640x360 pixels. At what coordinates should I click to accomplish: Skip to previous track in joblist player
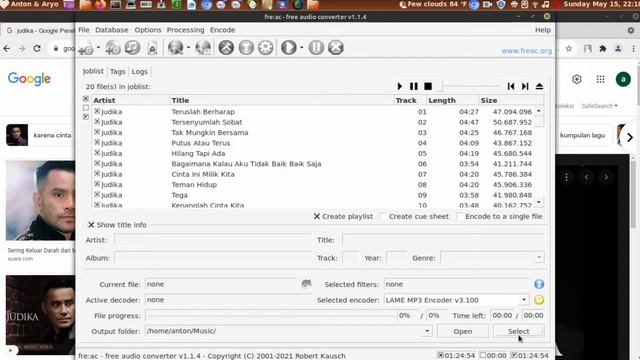511,86
